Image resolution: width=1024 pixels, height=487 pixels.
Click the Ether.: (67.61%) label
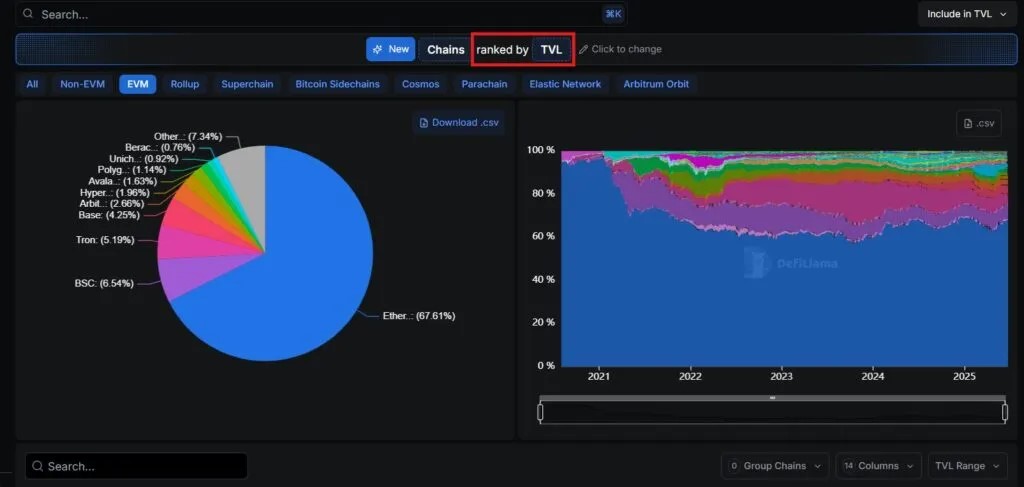tap(419, 316)
